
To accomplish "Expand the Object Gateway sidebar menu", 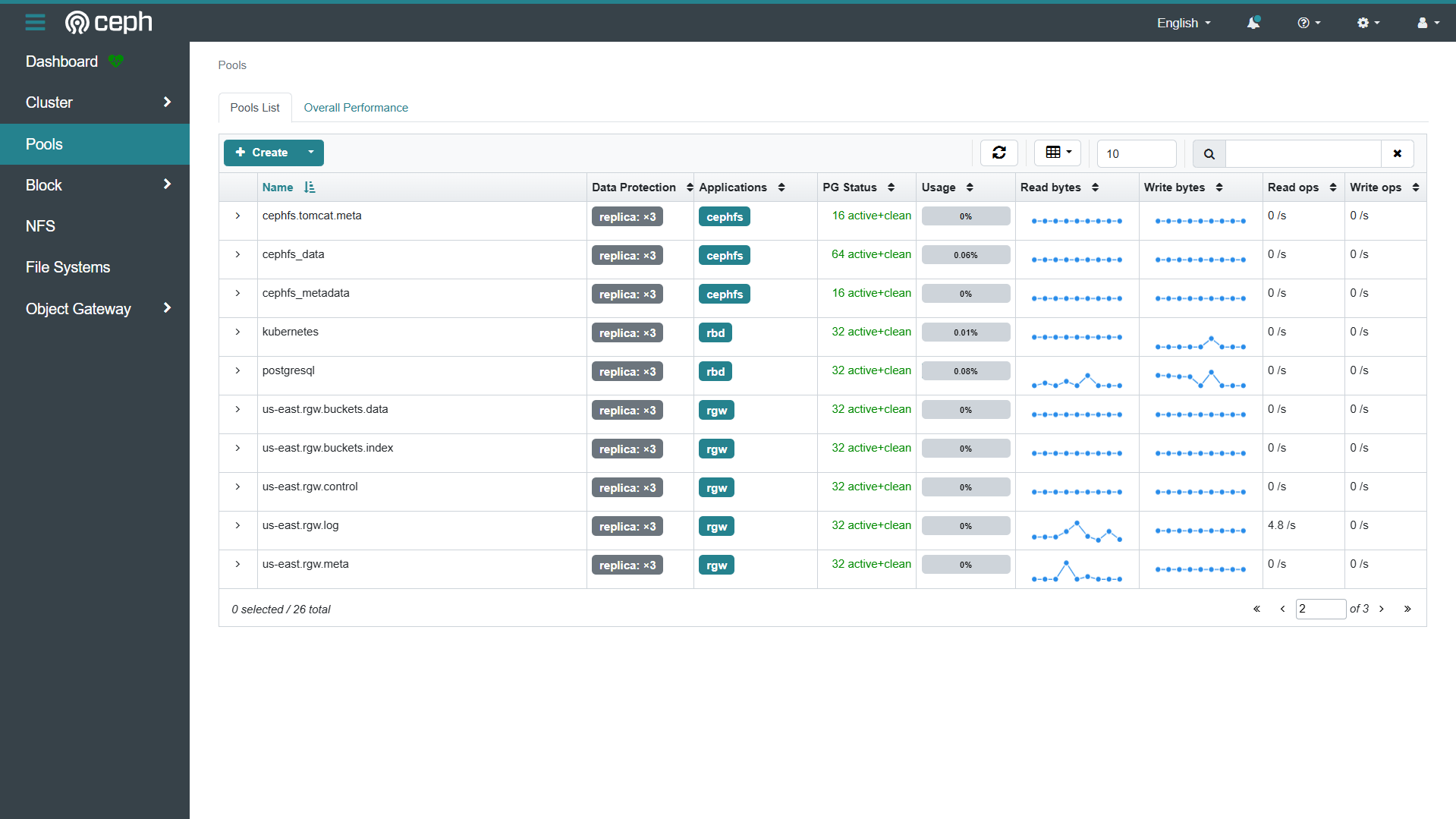I will tap(95, 309).
